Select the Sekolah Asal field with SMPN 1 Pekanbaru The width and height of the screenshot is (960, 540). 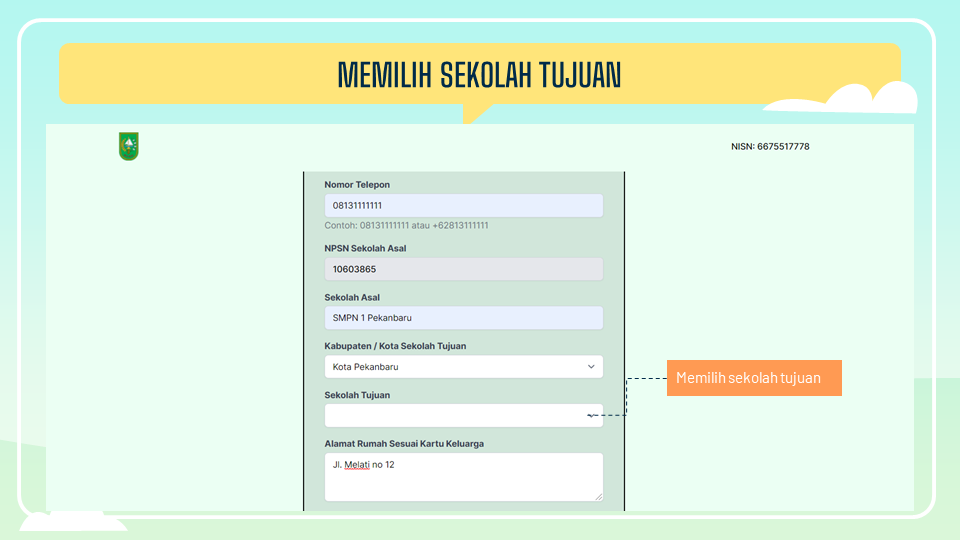463,318
